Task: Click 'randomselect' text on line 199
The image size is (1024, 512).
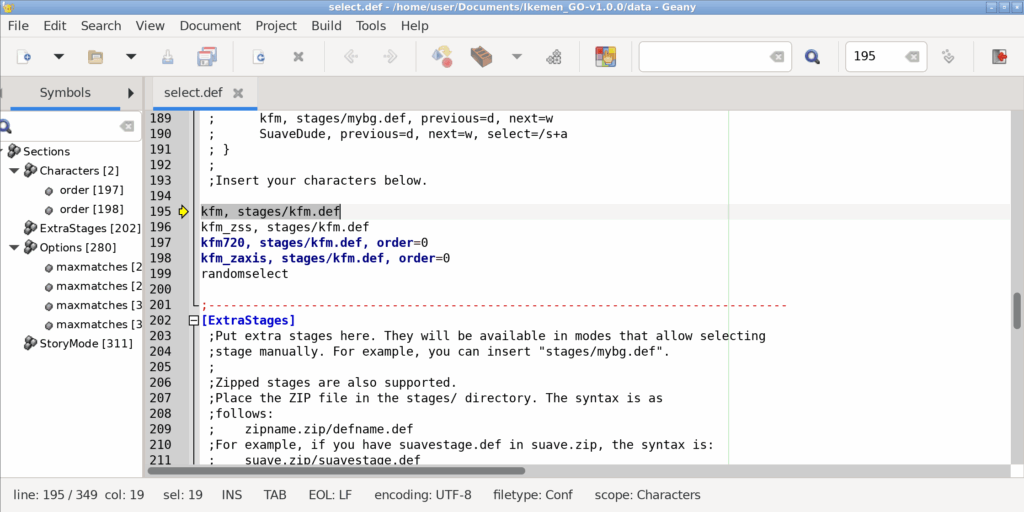Action: pyautogui.click(x=244, y=274)
